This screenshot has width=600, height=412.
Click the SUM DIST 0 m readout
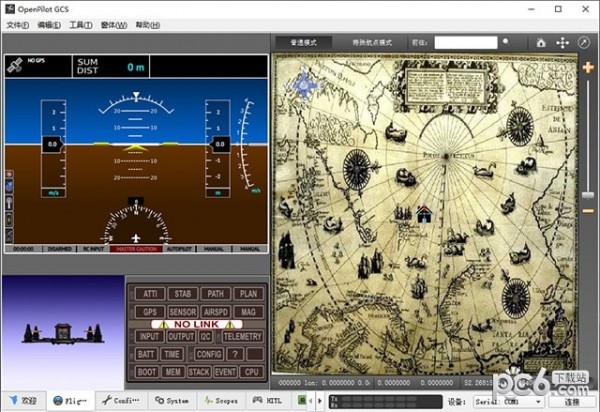tap(111, 67)
